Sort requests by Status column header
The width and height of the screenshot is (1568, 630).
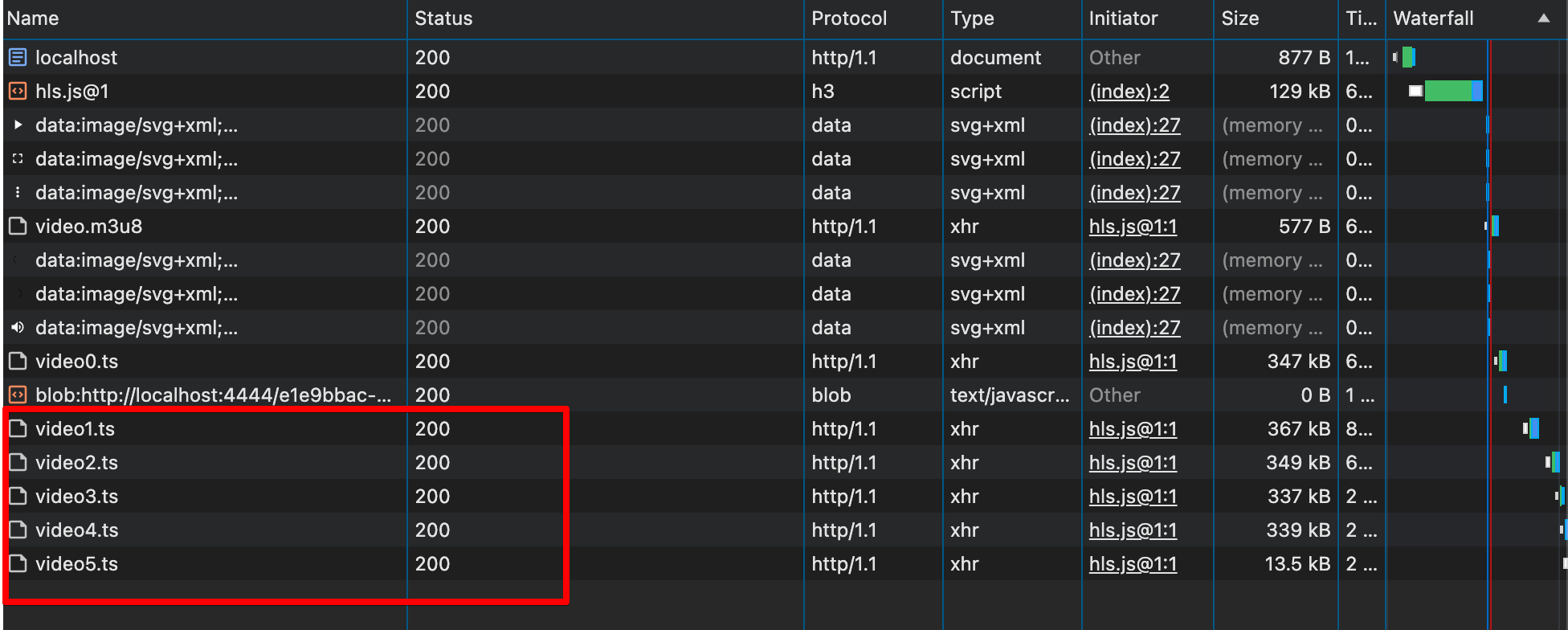coord(443,18)
